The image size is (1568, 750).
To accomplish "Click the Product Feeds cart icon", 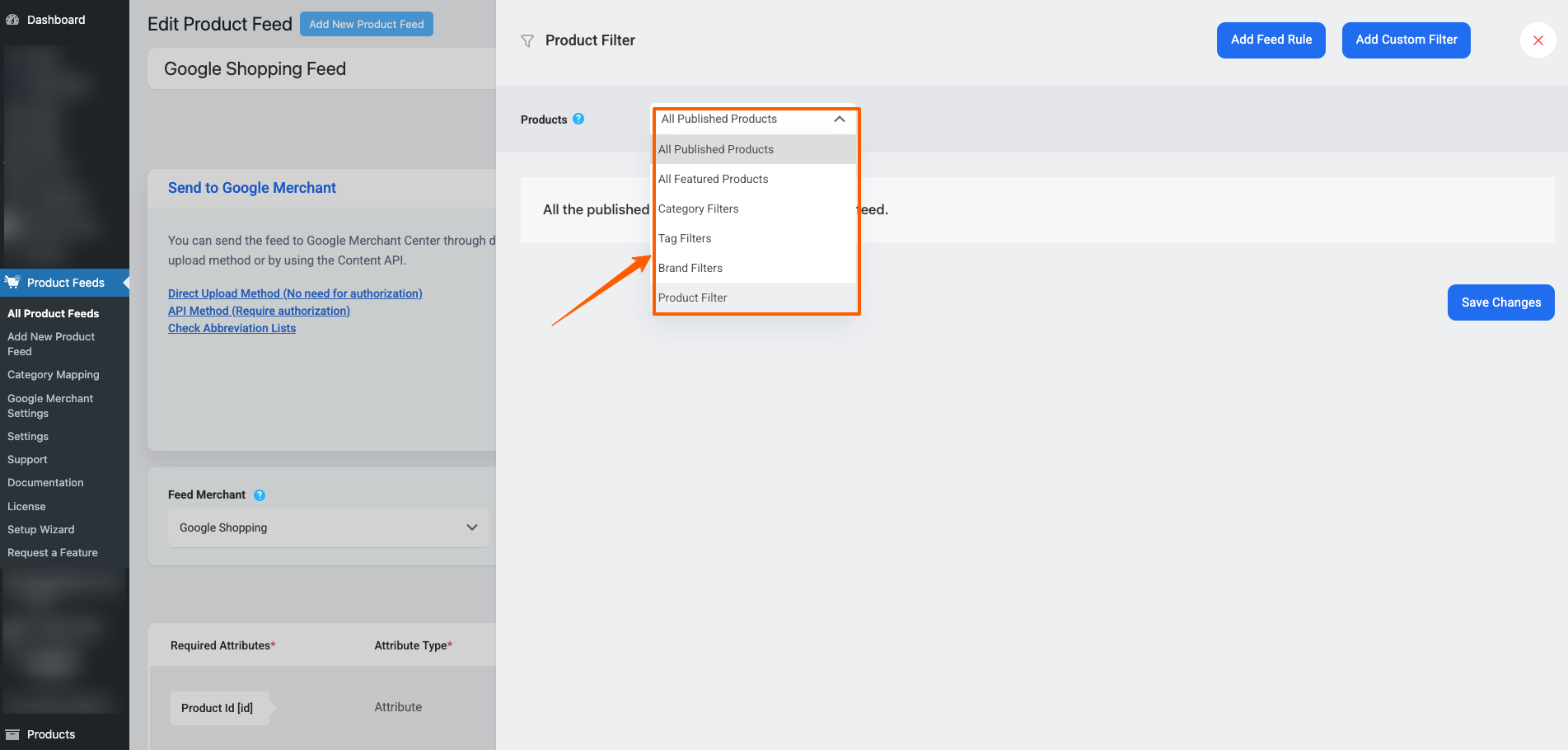I will pyautogui.click(x=12, y=283).
